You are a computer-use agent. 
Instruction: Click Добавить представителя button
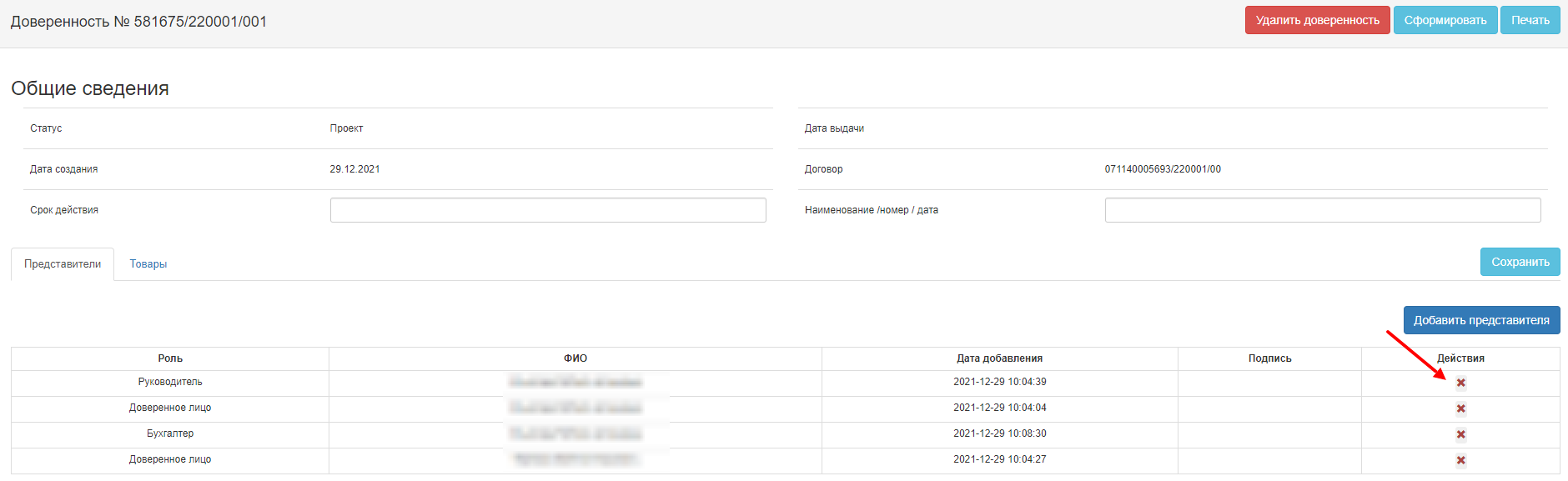coord(1481,320)
